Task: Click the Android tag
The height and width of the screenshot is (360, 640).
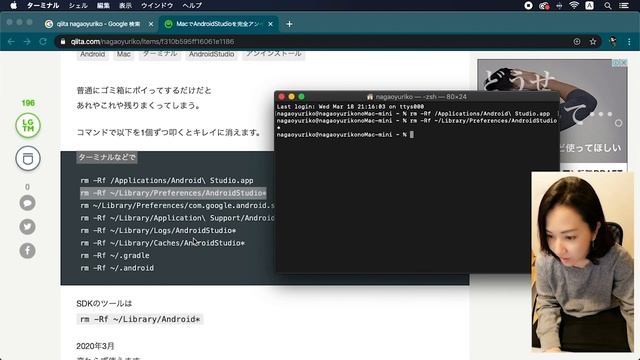Action: tap(93, 54)
